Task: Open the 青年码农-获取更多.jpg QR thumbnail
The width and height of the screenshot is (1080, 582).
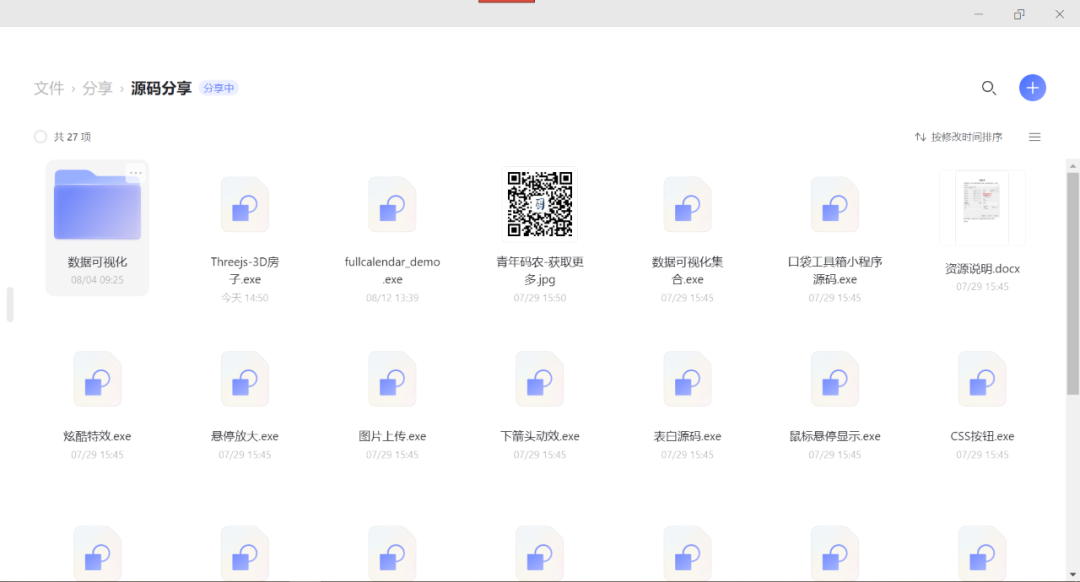Action: coord(539,204)
